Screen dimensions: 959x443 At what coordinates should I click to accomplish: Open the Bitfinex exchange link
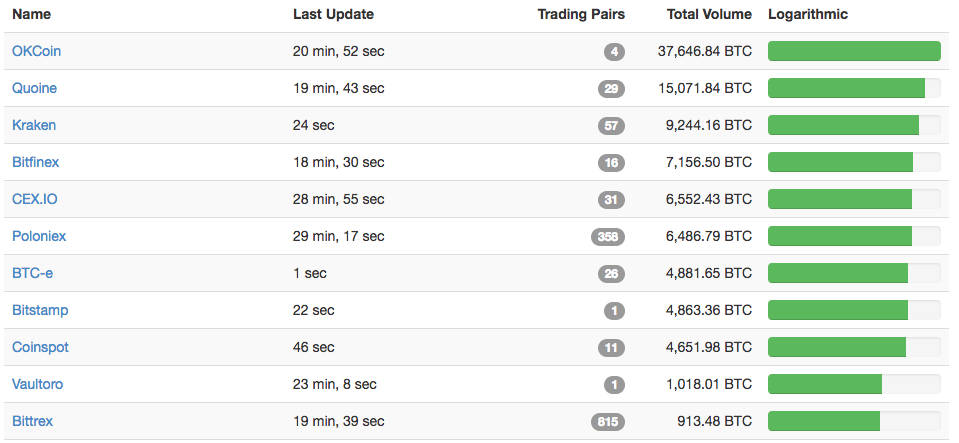35,162
